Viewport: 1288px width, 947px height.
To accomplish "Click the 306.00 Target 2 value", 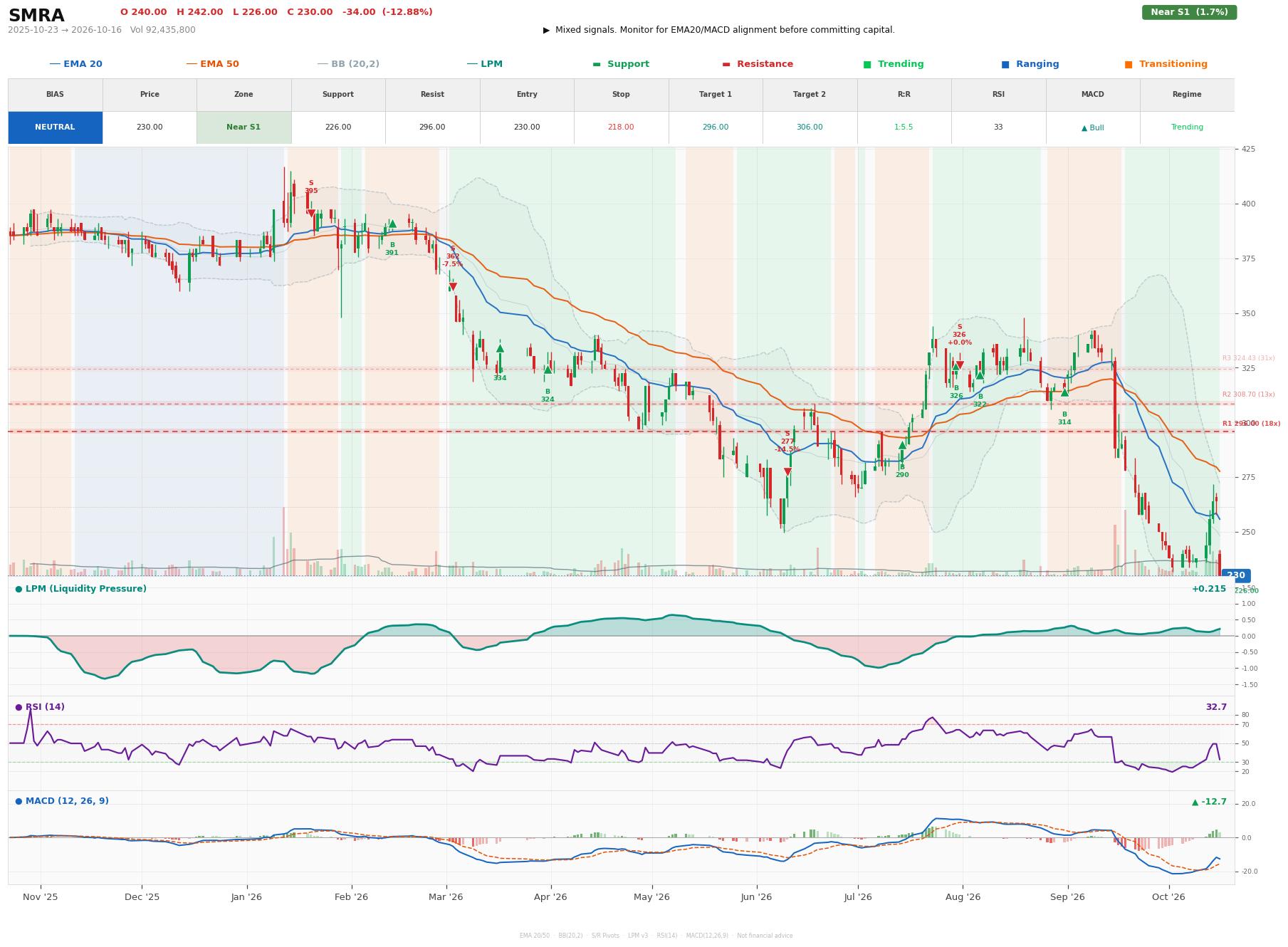I will click(810, 127).
